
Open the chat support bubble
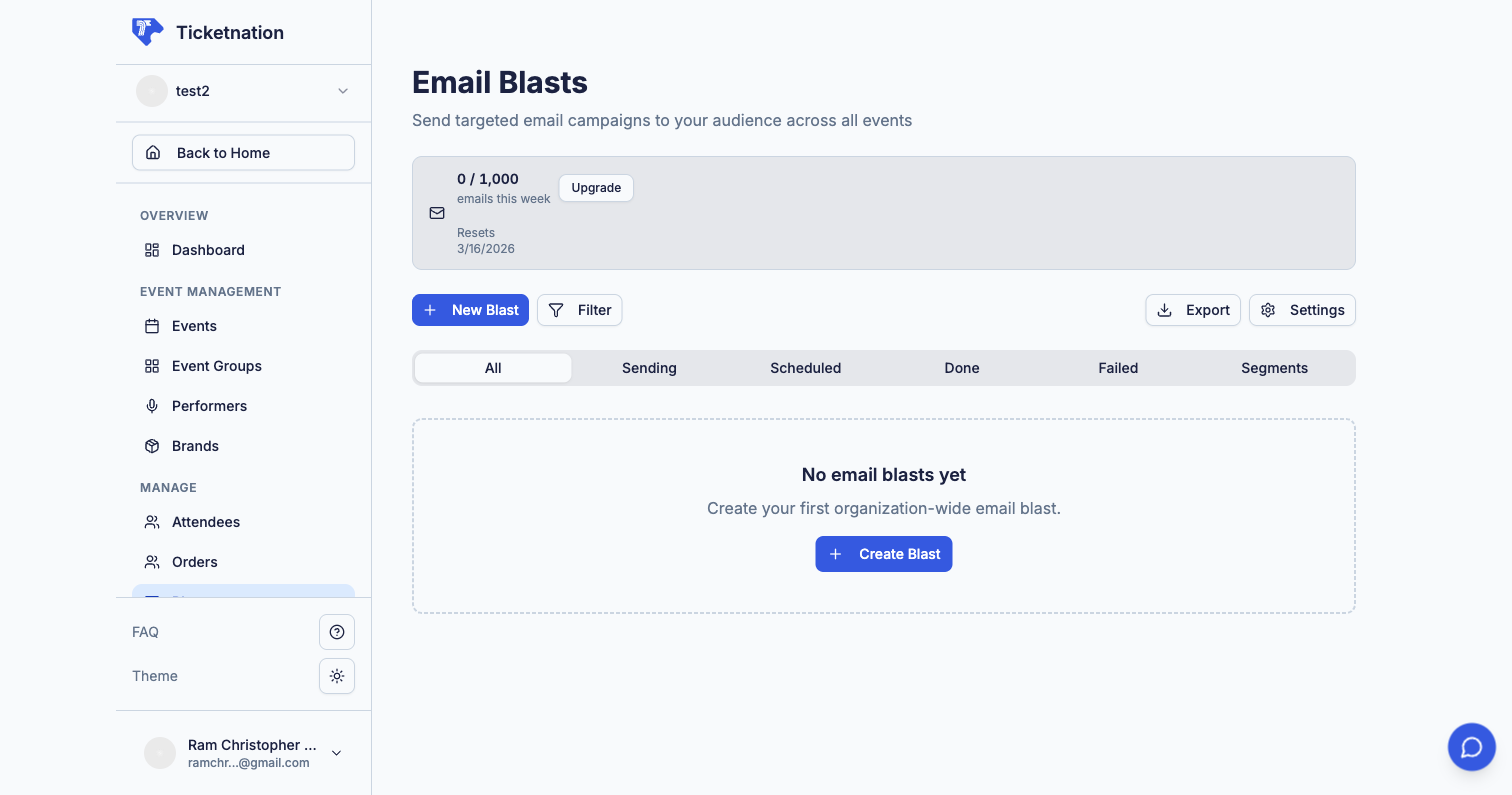click(x=1471, y=747)
